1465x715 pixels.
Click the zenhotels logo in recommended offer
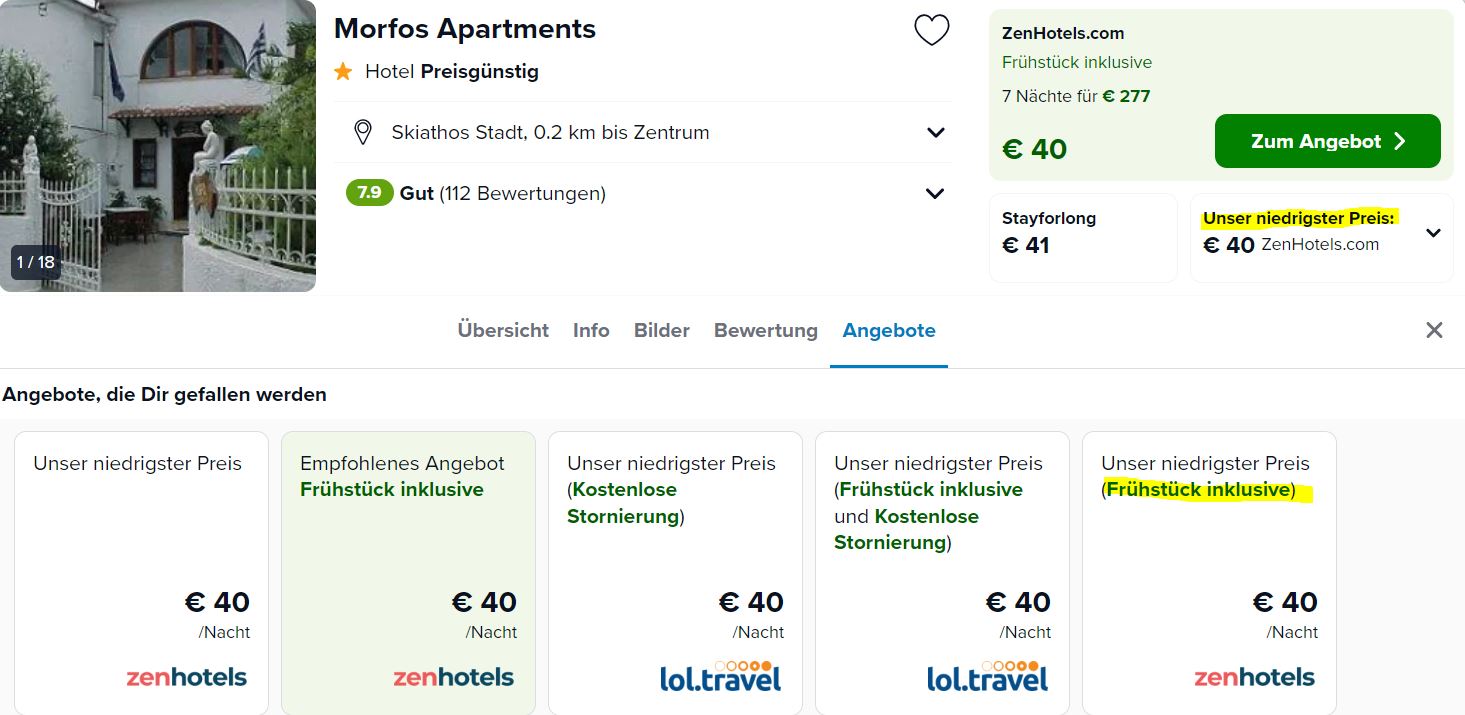453,677
